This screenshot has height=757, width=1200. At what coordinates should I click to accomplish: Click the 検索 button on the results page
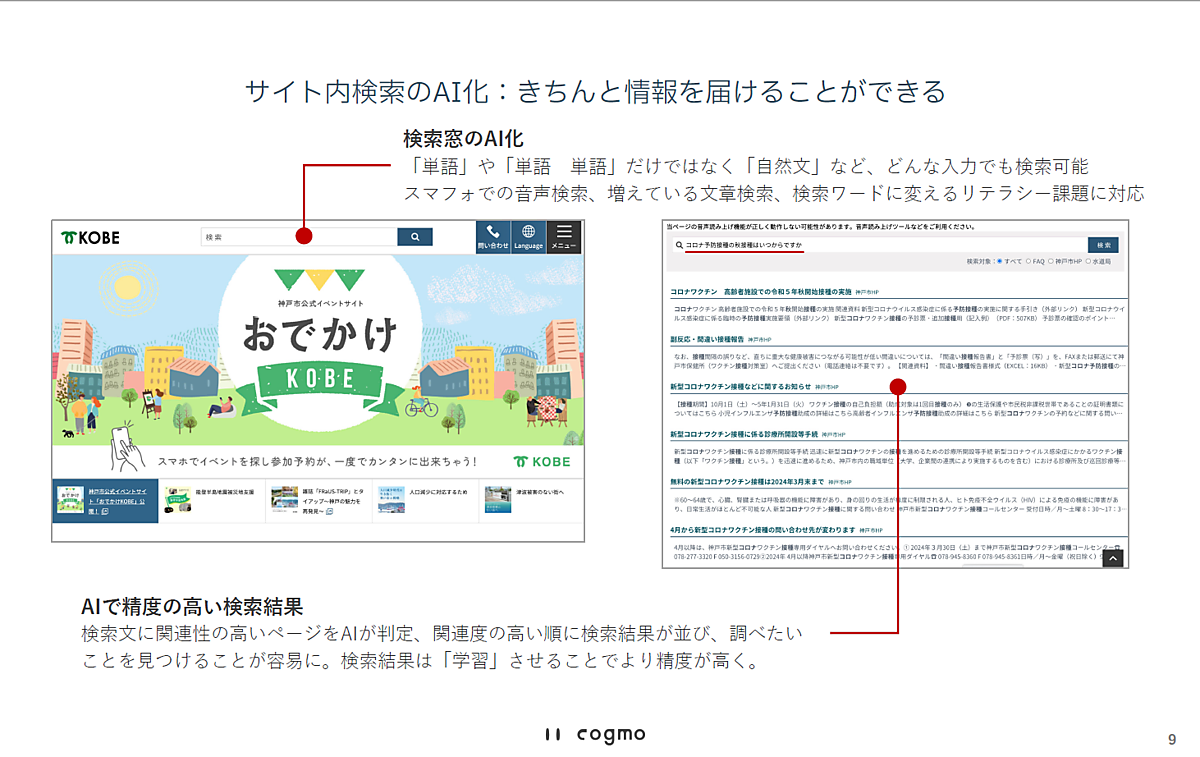[x=1103, y=244]
